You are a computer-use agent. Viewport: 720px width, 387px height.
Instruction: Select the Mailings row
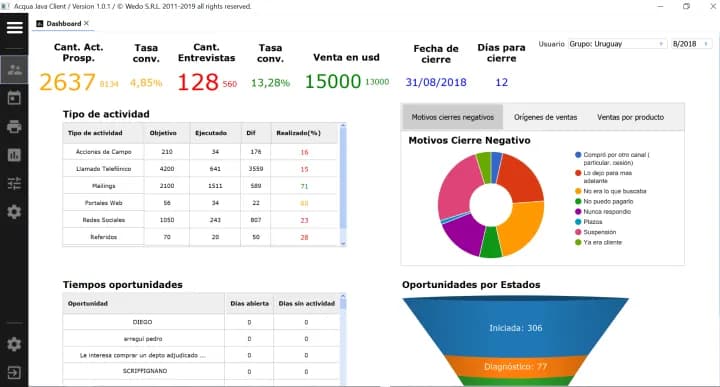tap(201, 185)
